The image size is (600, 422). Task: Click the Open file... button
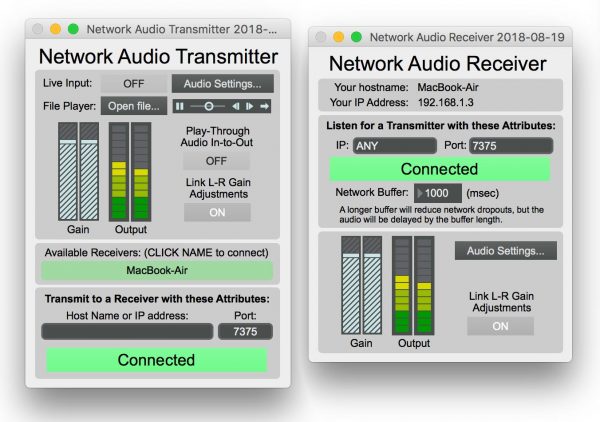[134, 105]
